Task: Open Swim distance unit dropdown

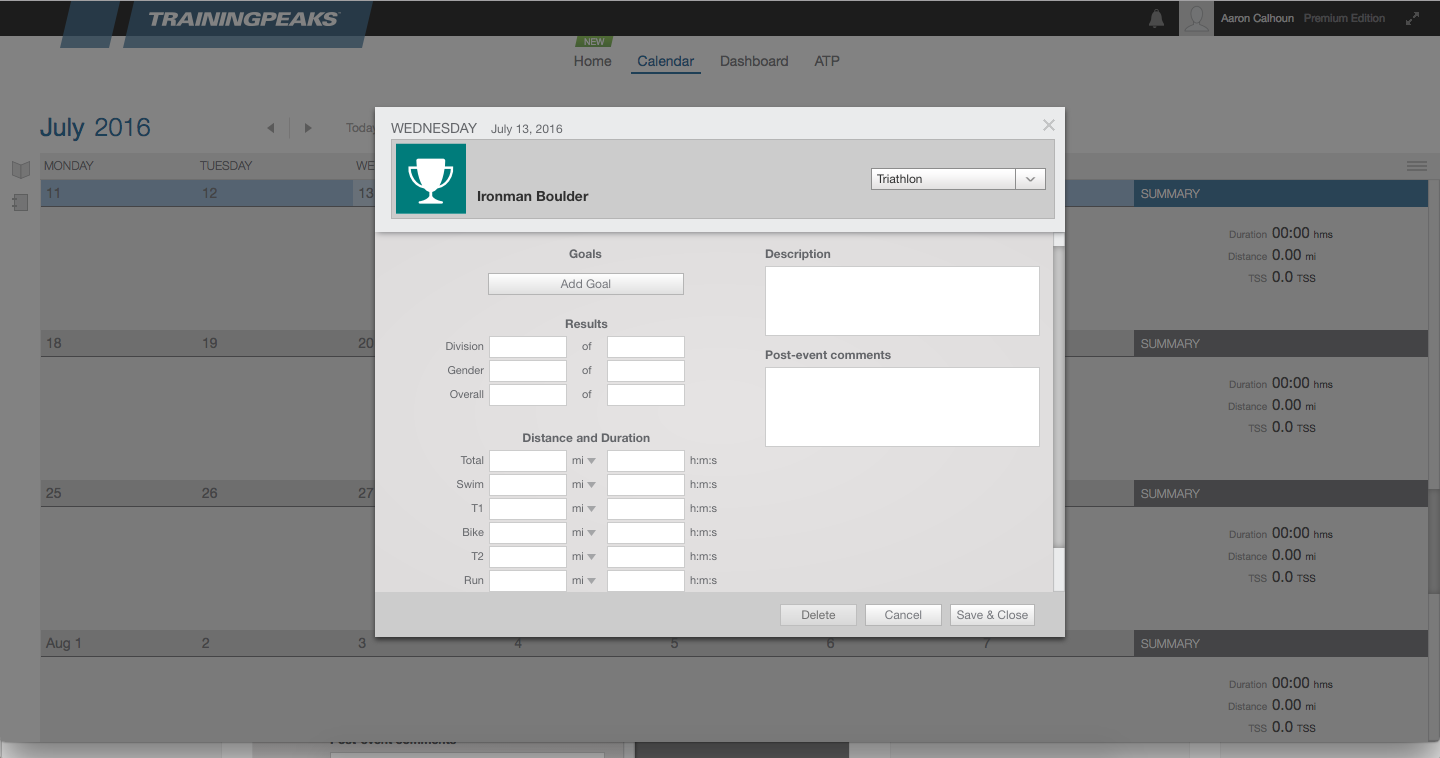Action: tap(584, 485)
